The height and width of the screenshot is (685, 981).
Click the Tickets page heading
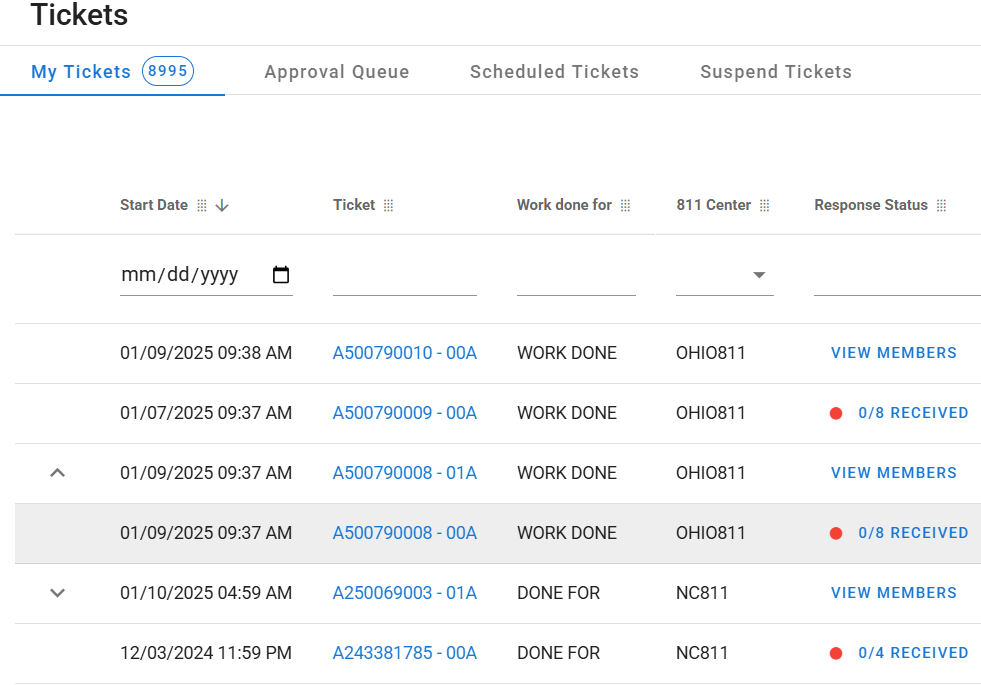[79, 14]
